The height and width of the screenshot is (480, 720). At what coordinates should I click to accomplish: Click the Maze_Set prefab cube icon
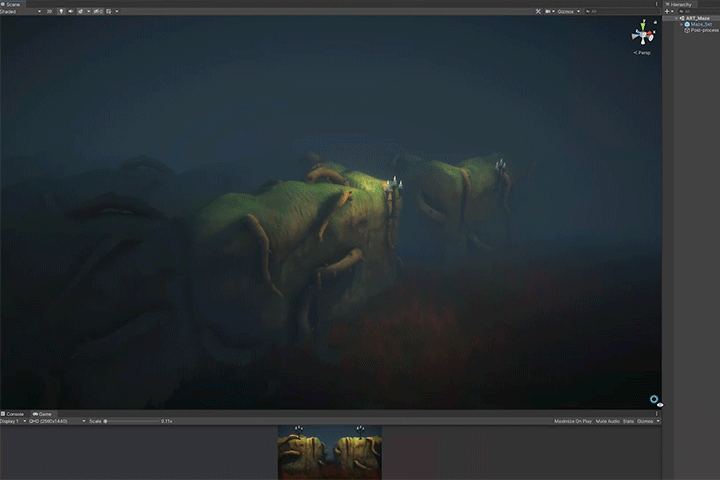coord(687,24)
